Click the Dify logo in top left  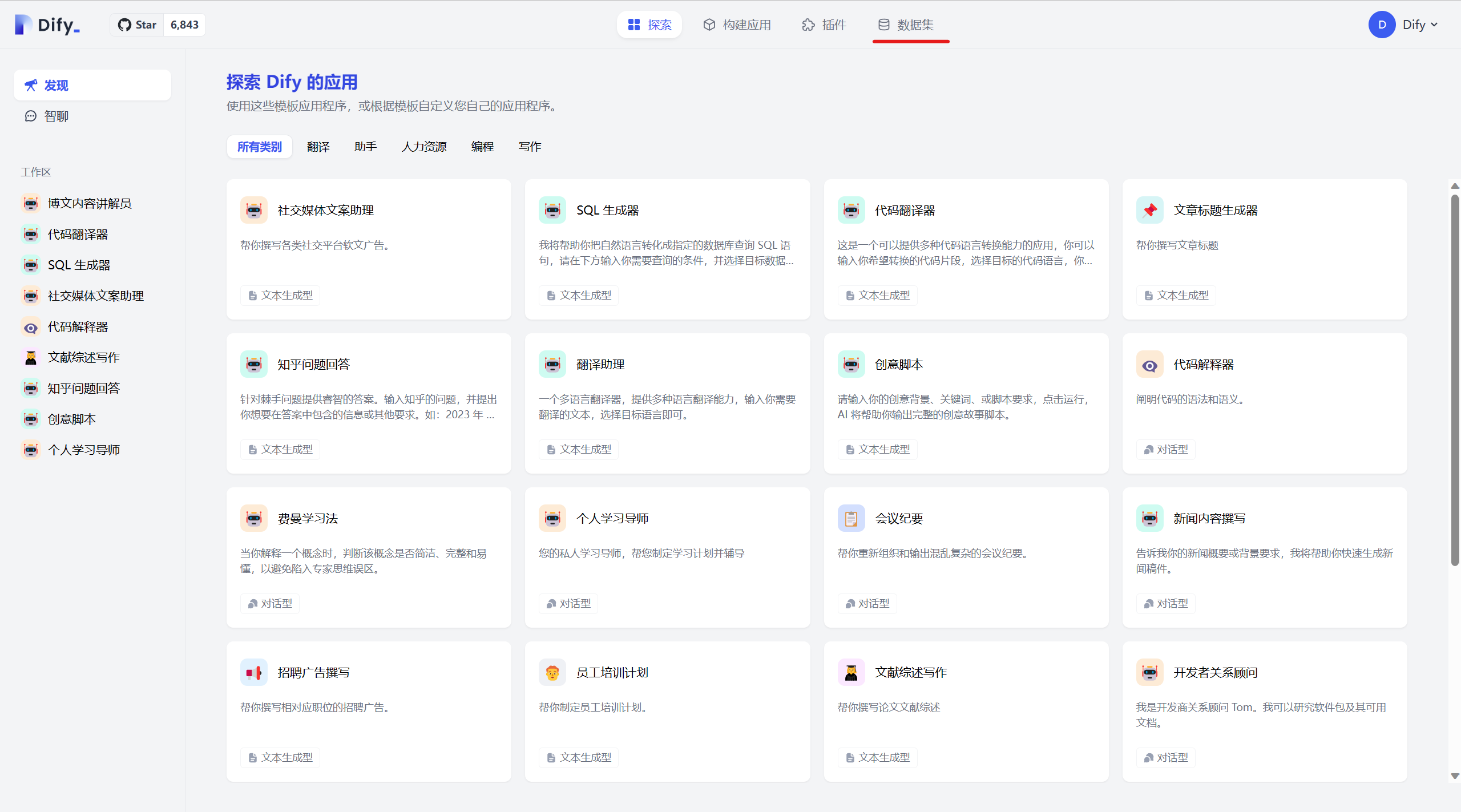tap(47, 25)
